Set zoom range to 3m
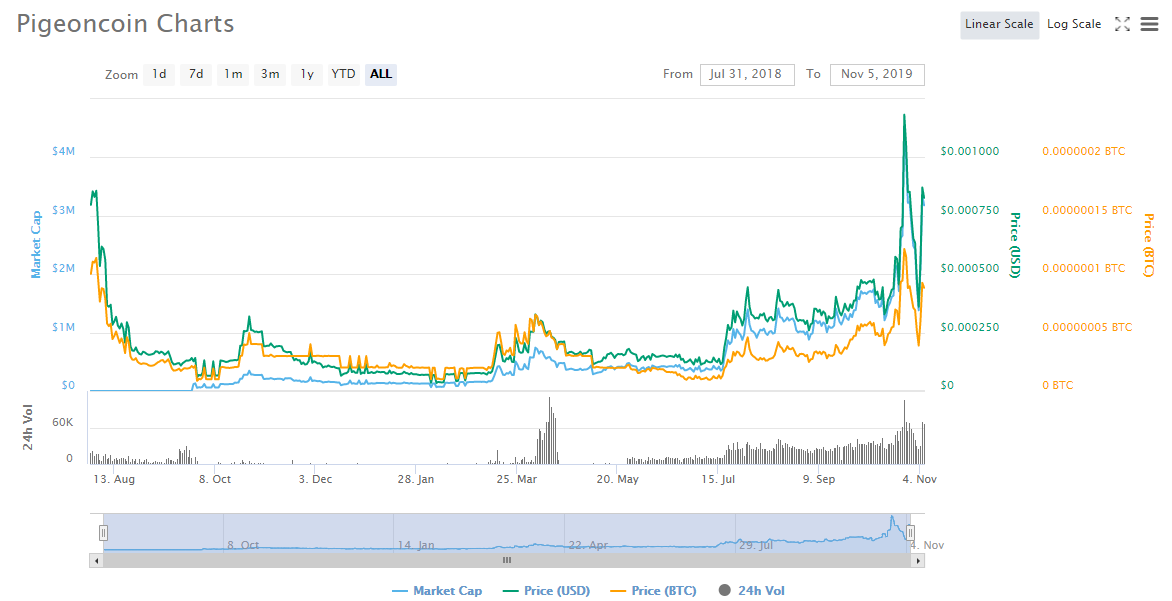 click(270, 74)
